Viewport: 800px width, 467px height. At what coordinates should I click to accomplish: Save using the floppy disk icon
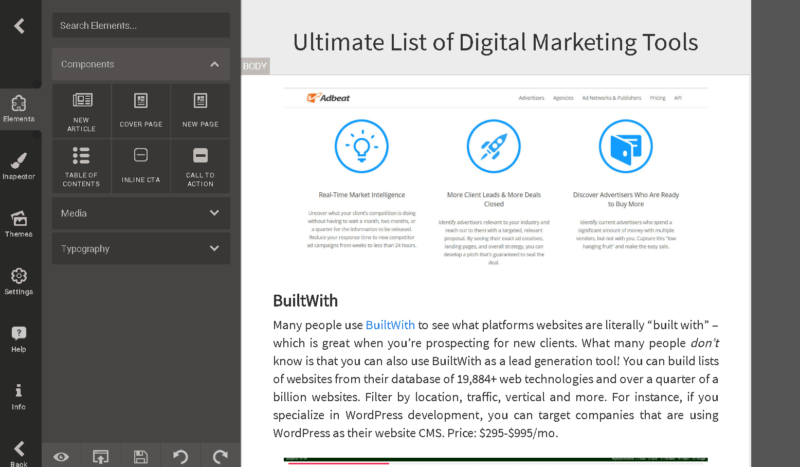pyautogui.click(x=140, y=457)
